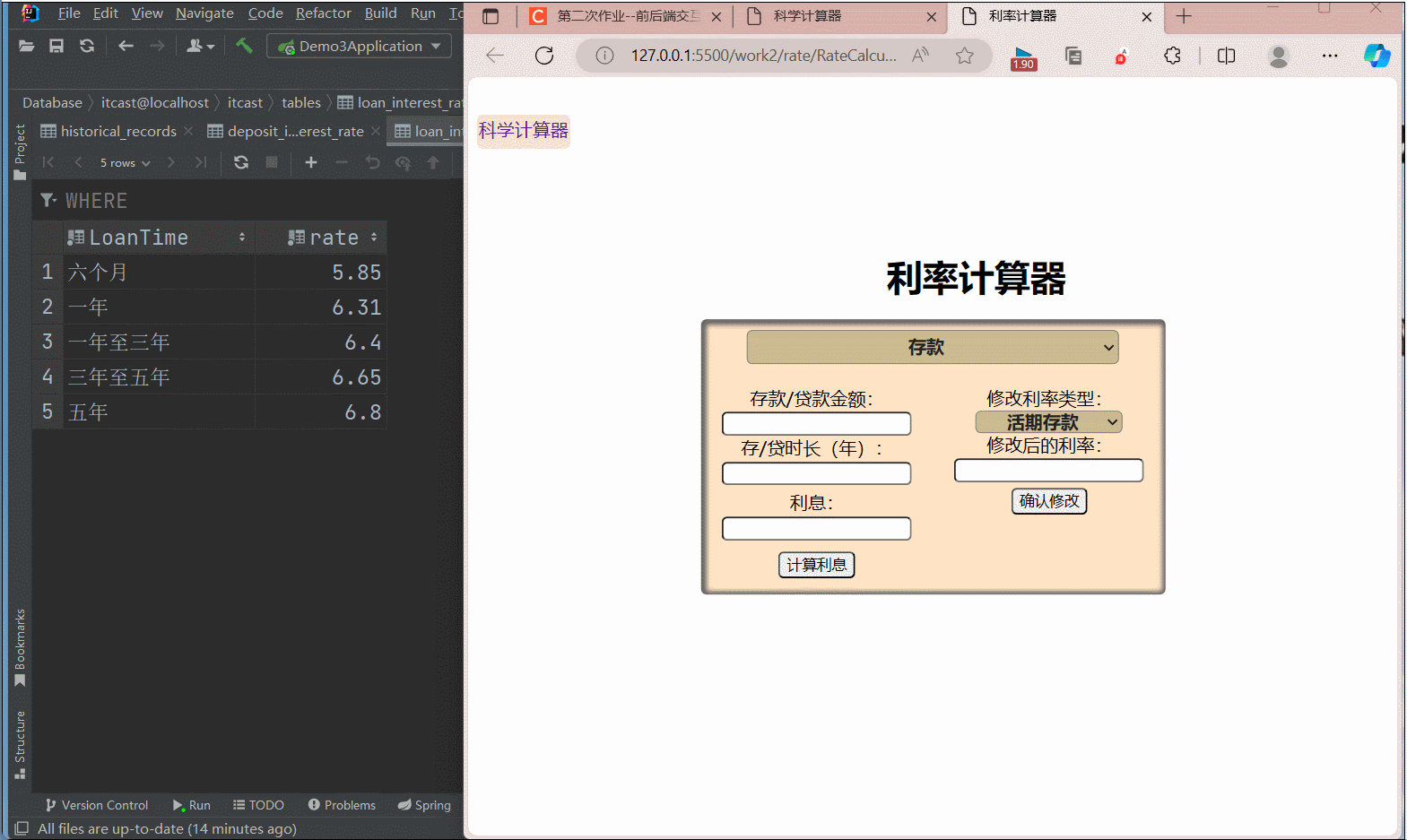Open the Navigate menu
The height and width of the screenshot is (840, 1407).
pyautogui.click(x=204, y=13)
